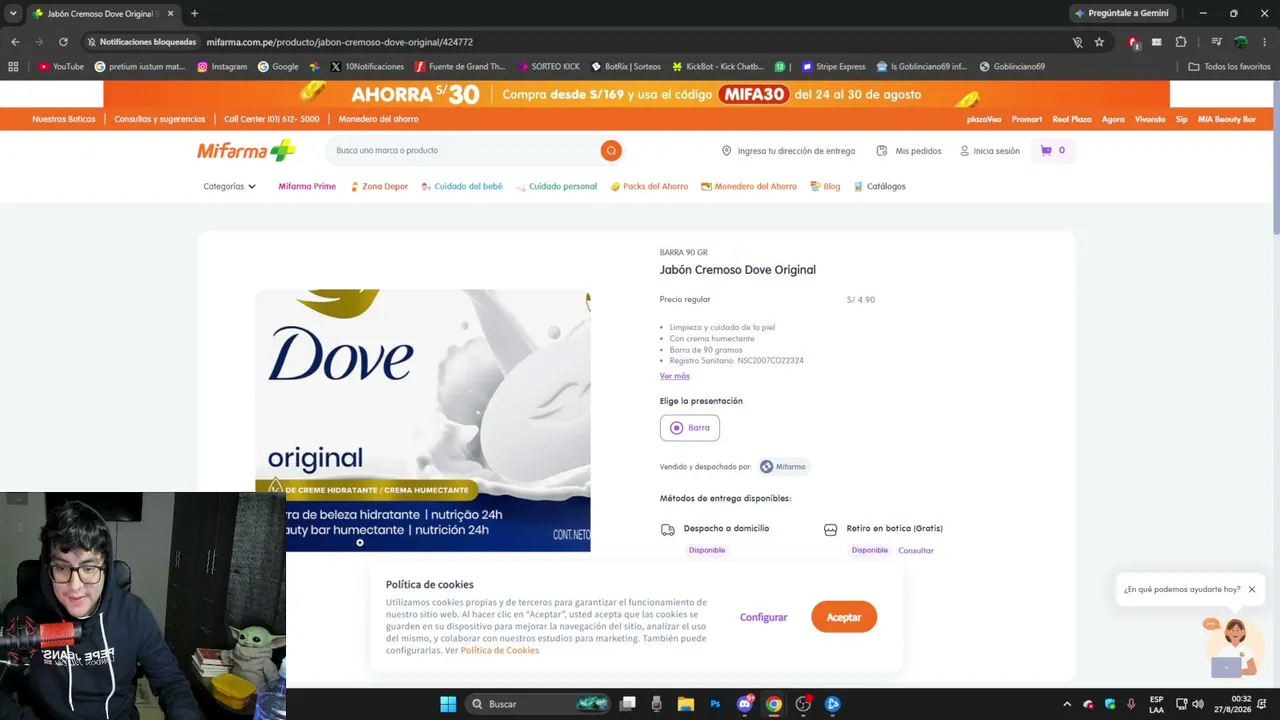Open Consultas y sugerencias link

click(x=160, y=119)
